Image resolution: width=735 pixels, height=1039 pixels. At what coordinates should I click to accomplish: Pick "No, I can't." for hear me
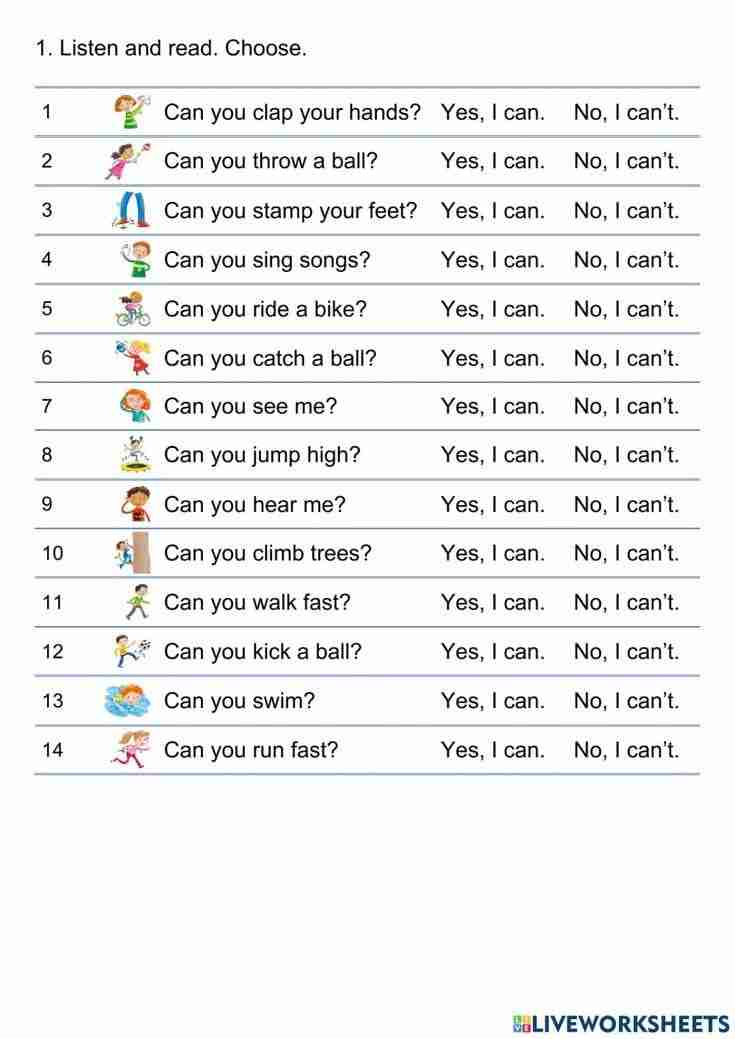pos(626,504)
